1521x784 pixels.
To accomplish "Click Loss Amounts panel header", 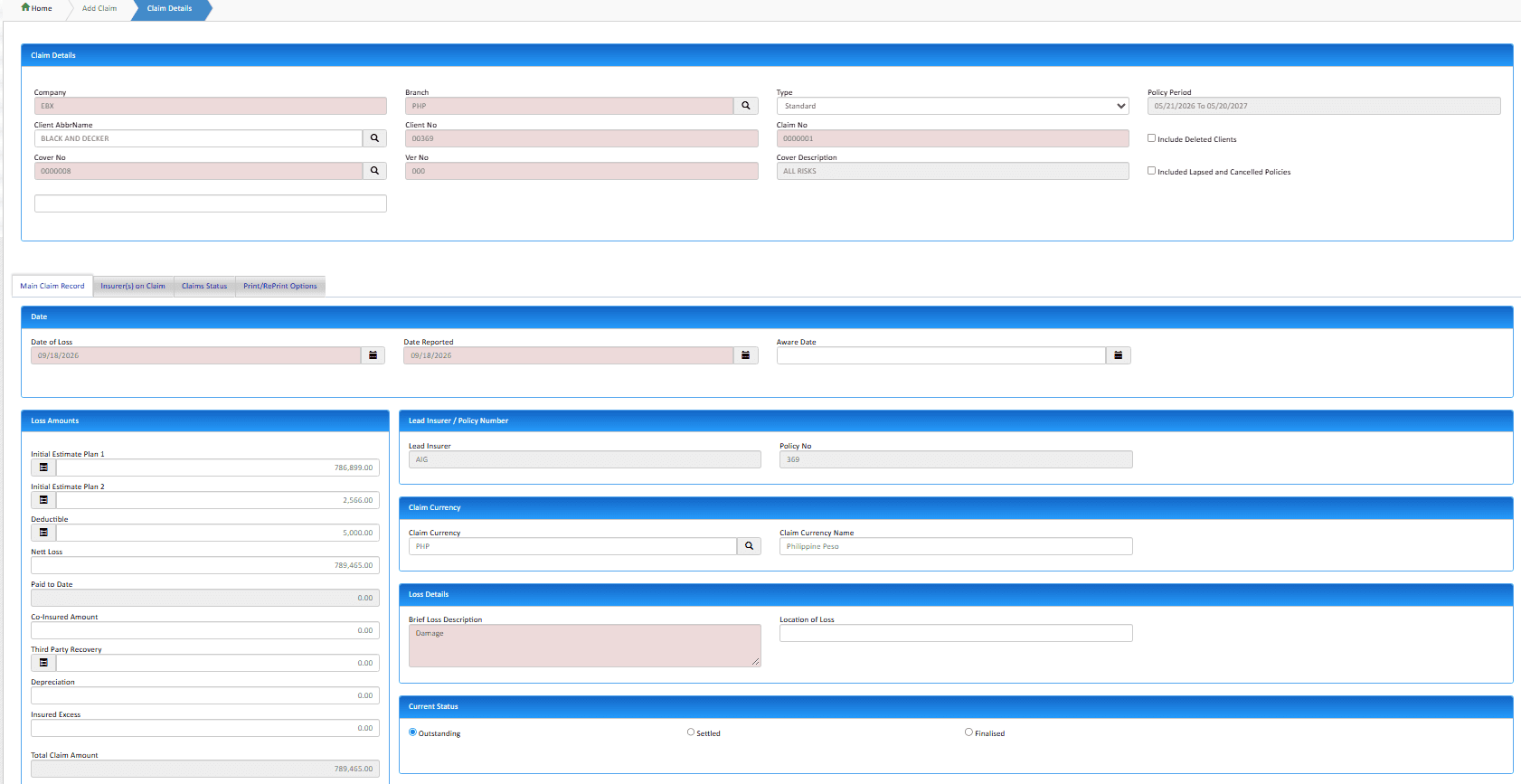I will click(x=205, y=420).
